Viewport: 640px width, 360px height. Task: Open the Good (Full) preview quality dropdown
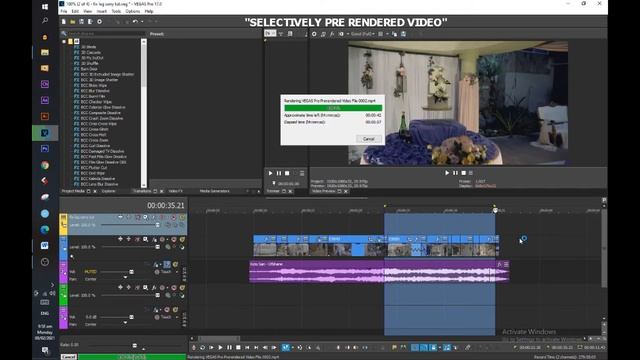(362, 34)
